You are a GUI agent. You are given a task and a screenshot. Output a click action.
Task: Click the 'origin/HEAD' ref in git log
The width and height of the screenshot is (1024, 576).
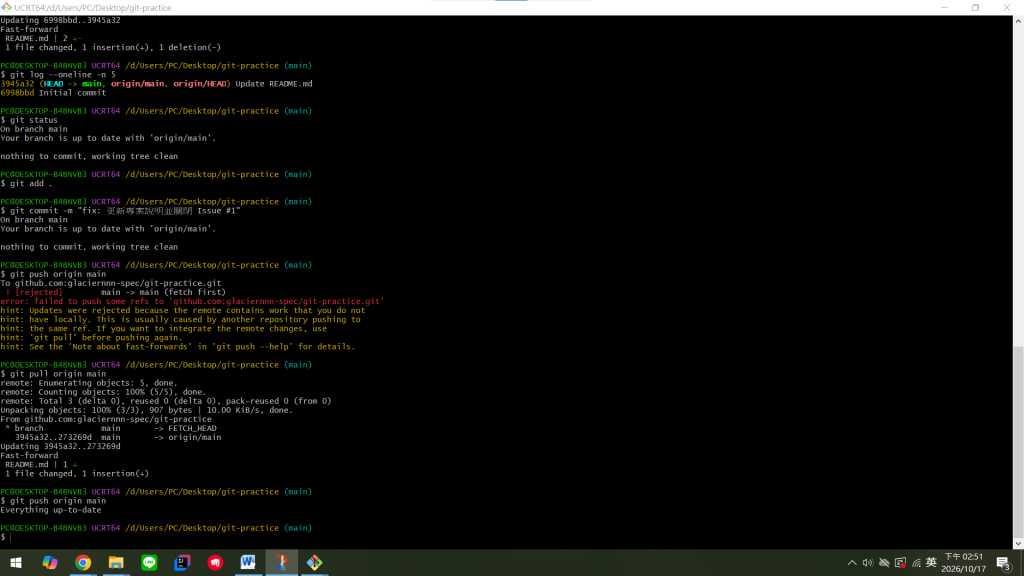point(199,84)
